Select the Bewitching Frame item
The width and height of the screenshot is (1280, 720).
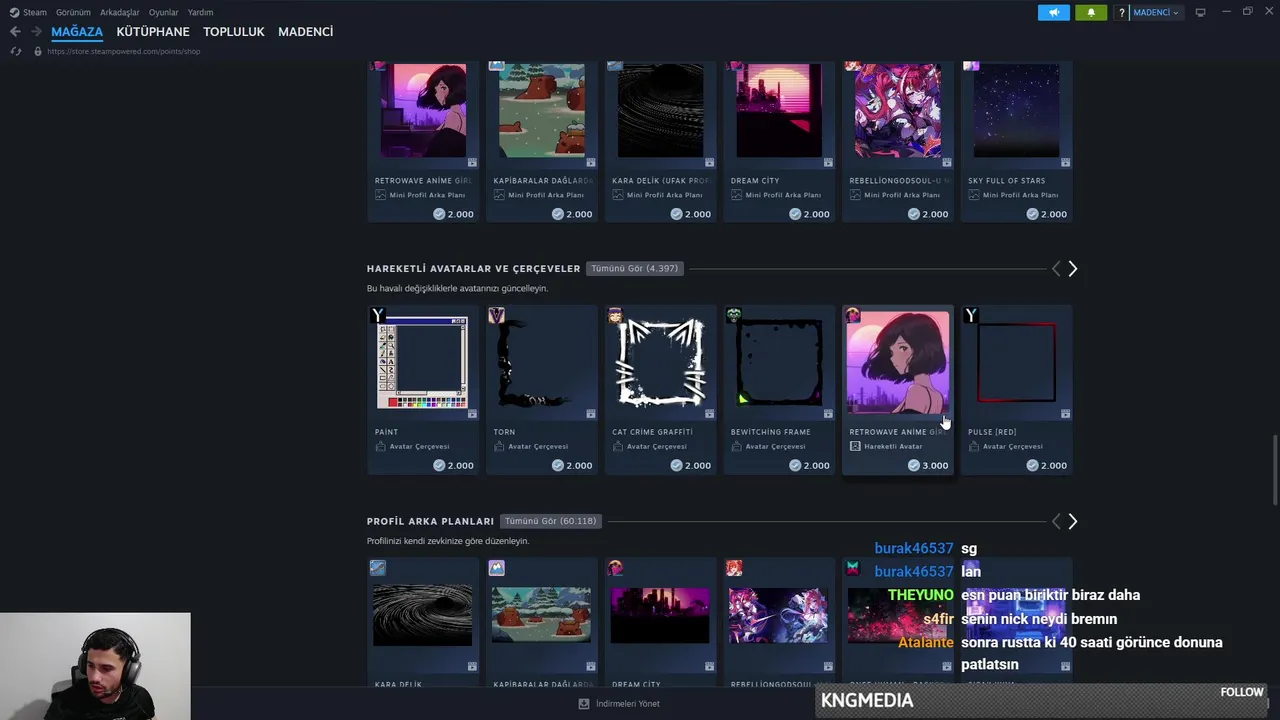click(x=778, y=390)
